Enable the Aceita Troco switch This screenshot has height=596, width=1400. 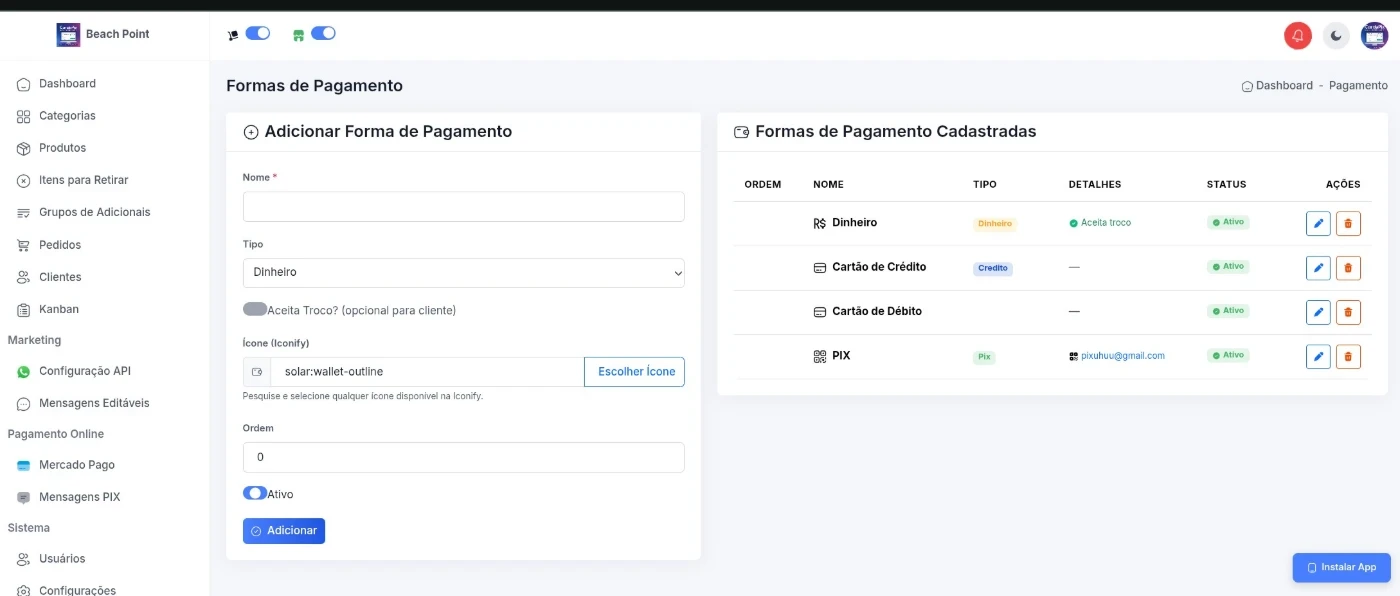[255, 310]
